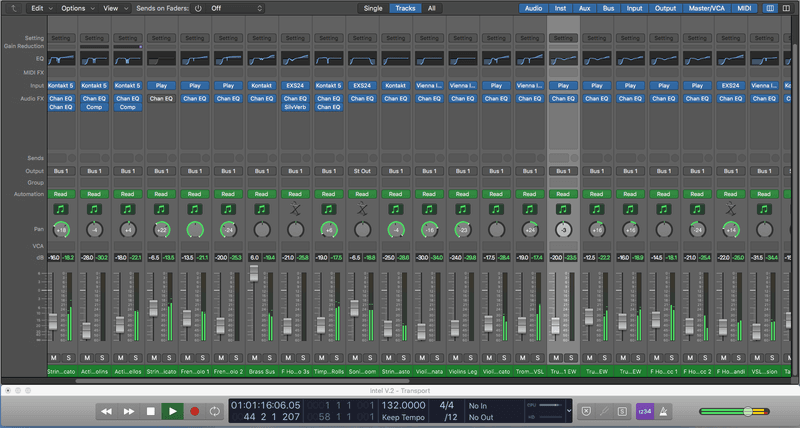Toggle the Inst channel filter button

click(x=560, y=8)
